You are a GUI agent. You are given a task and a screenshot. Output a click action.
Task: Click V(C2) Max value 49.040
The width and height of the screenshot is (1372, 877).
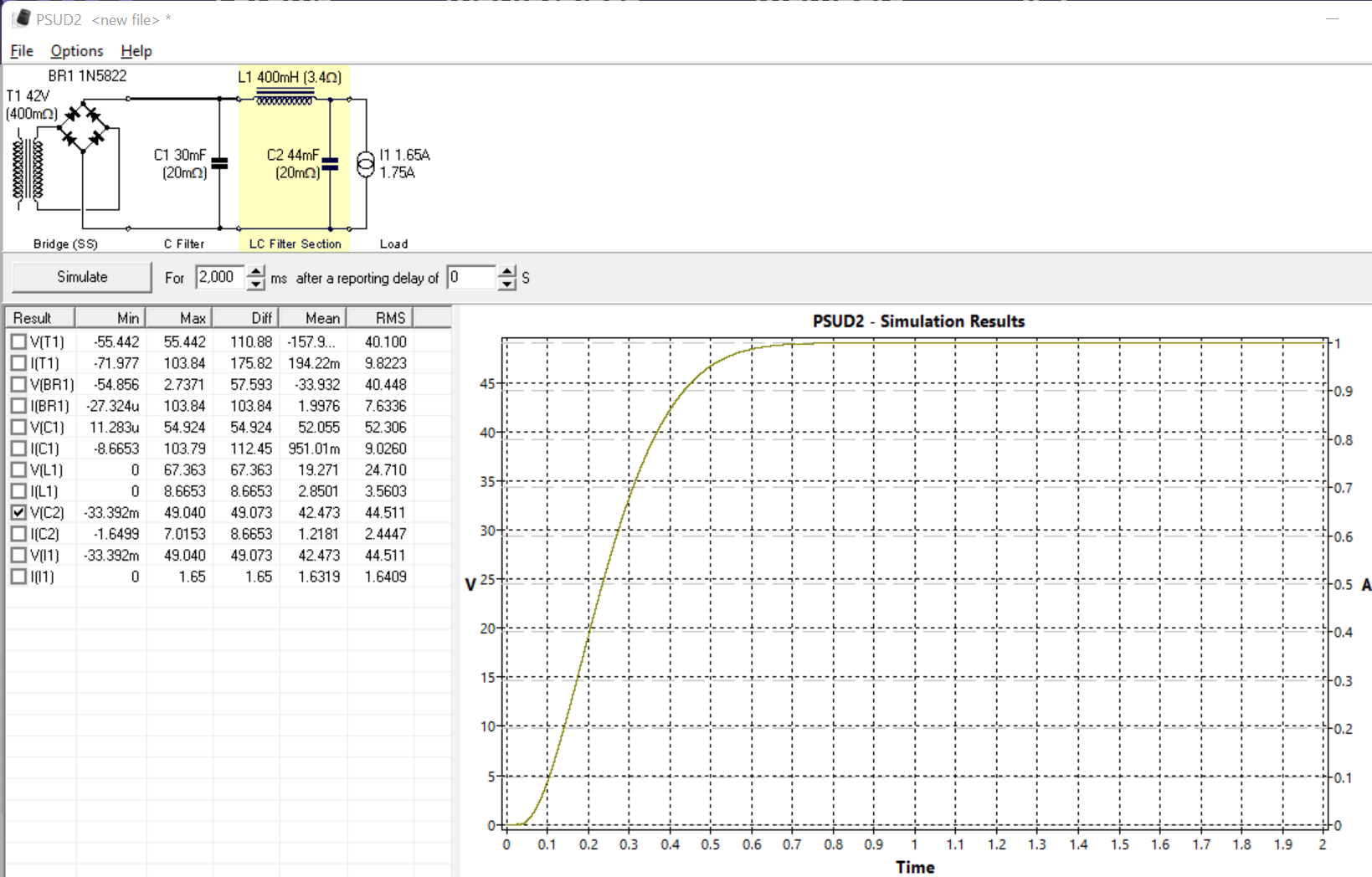click(185, 512)
